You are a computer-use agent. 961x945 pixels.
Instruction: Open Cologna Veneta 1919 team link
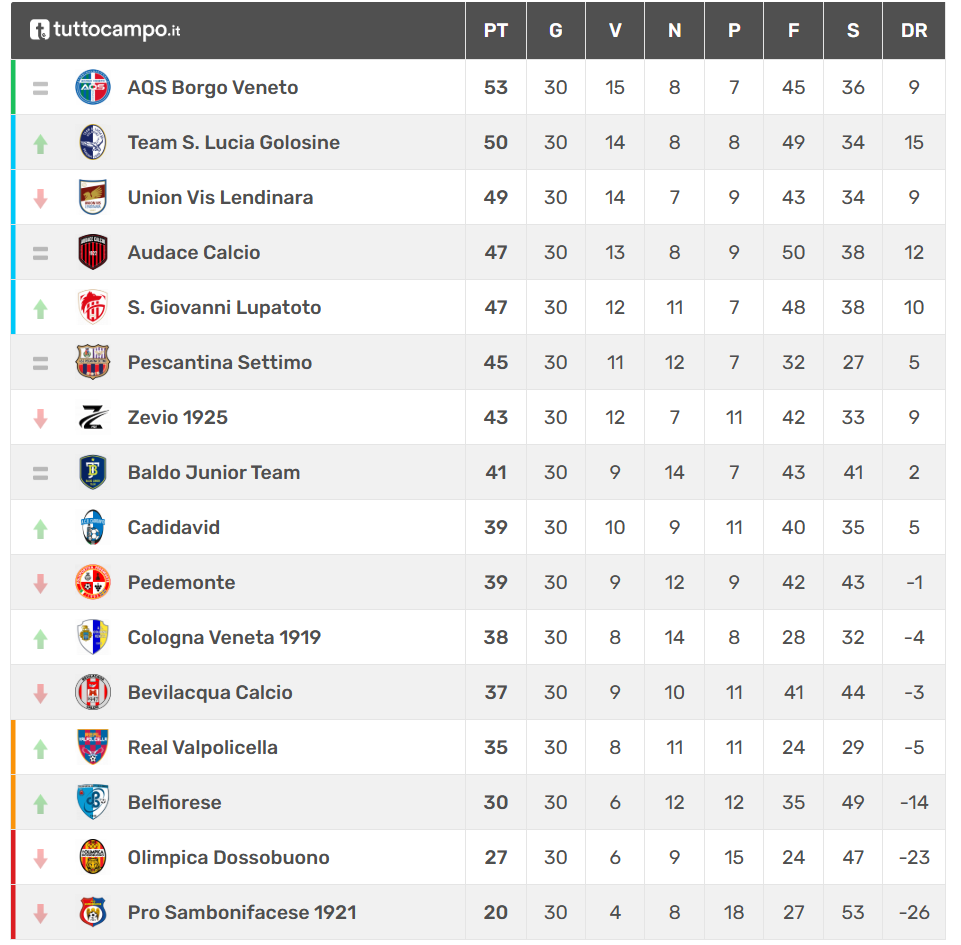pyautogui.click(x=224, y=637)
